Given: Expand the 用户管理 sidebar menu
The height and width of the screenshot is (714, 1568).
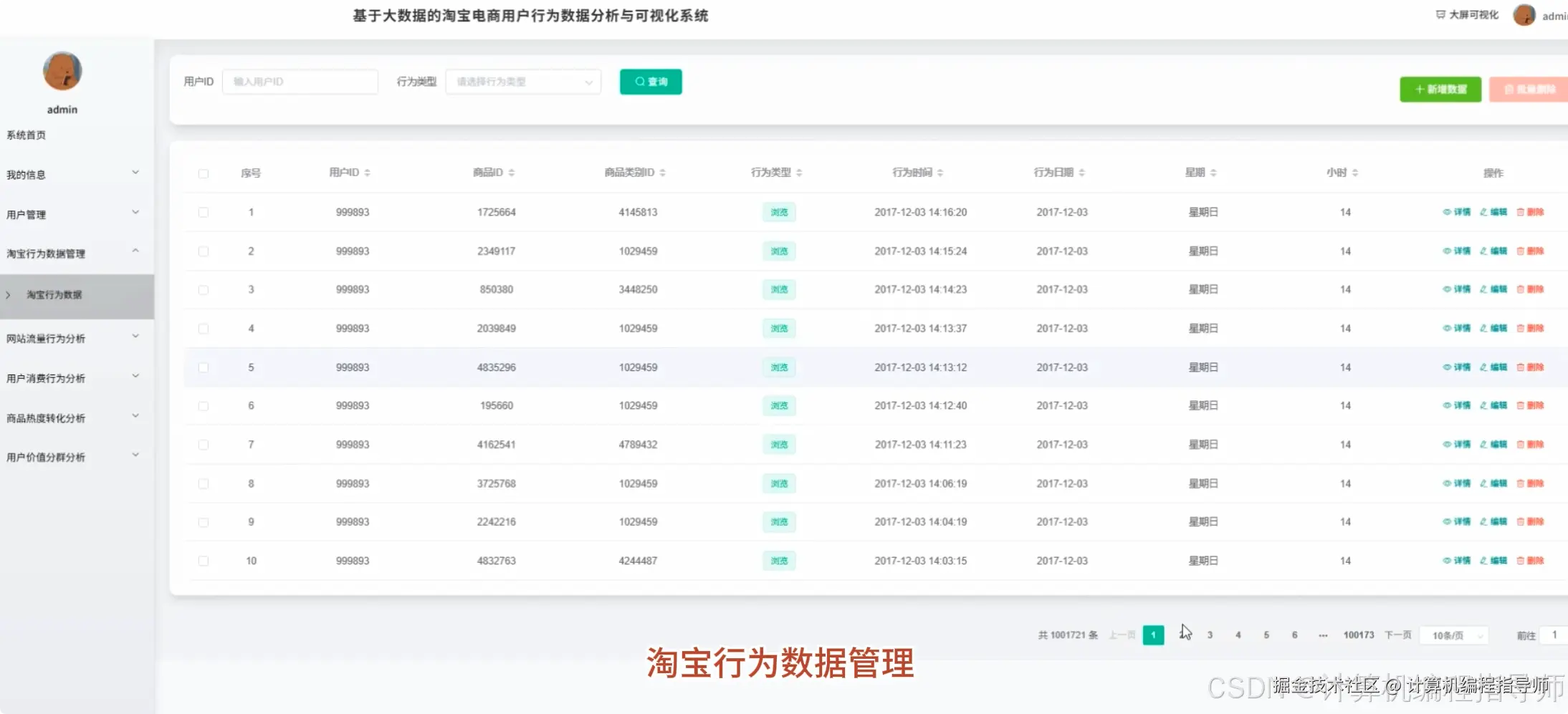Looking at the screenshot, I should (x=72, y=213).
